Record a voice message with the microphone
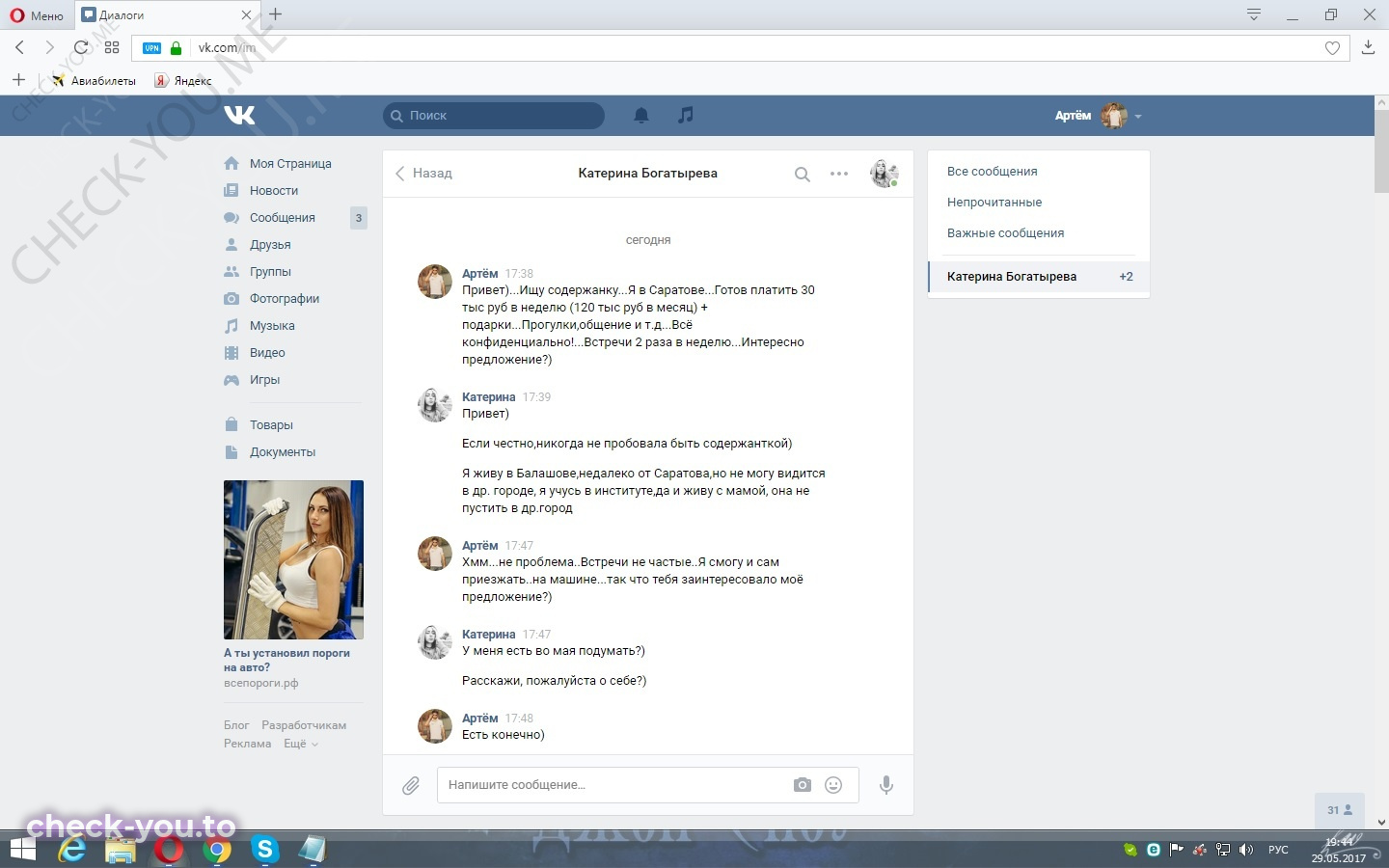 pos(886,785)
